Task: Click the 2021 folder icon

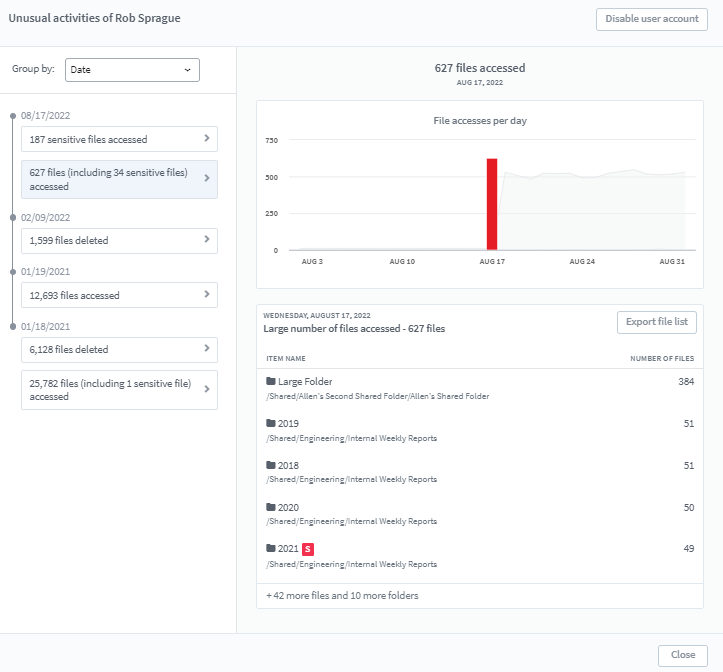Action: point(271,549)
